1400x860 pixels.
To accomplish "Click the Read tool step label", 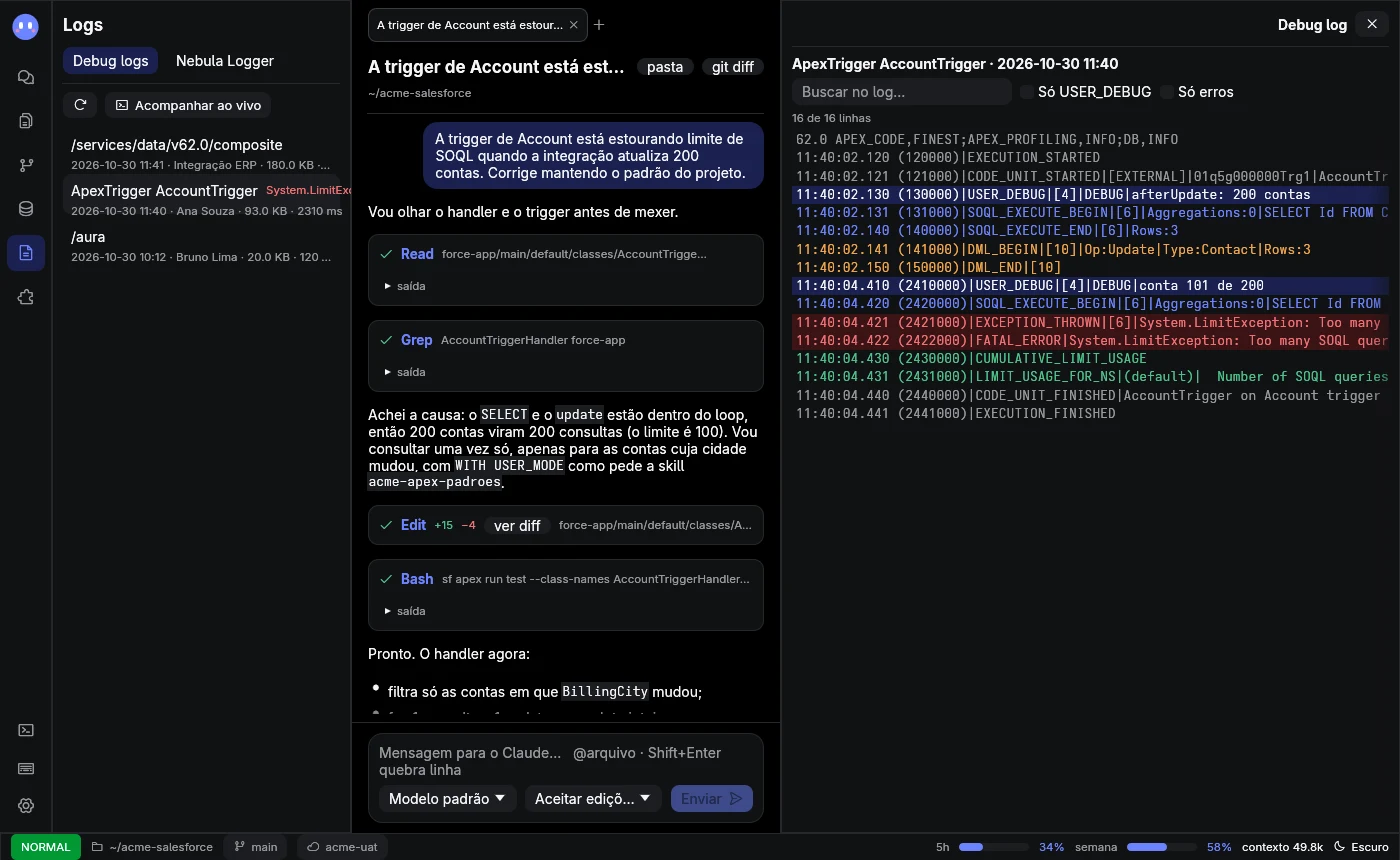I will 417,254.
